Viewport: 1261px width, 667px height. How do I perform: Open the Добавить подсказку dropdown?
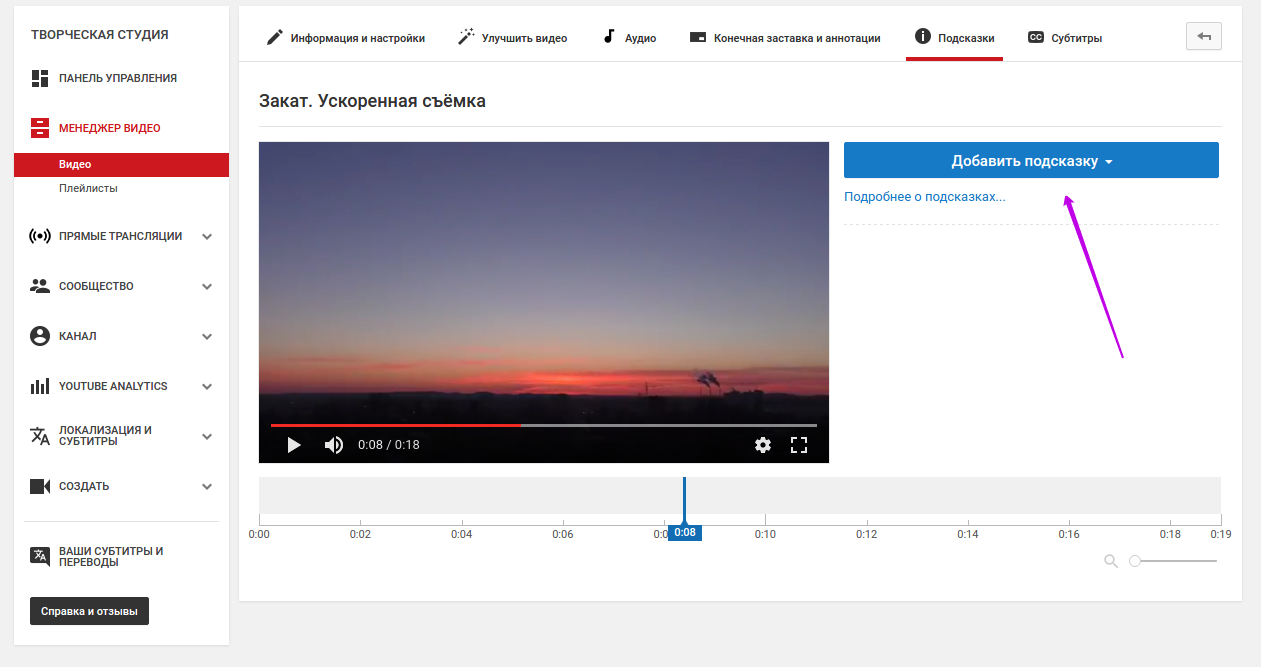(x=1031, y=161)
